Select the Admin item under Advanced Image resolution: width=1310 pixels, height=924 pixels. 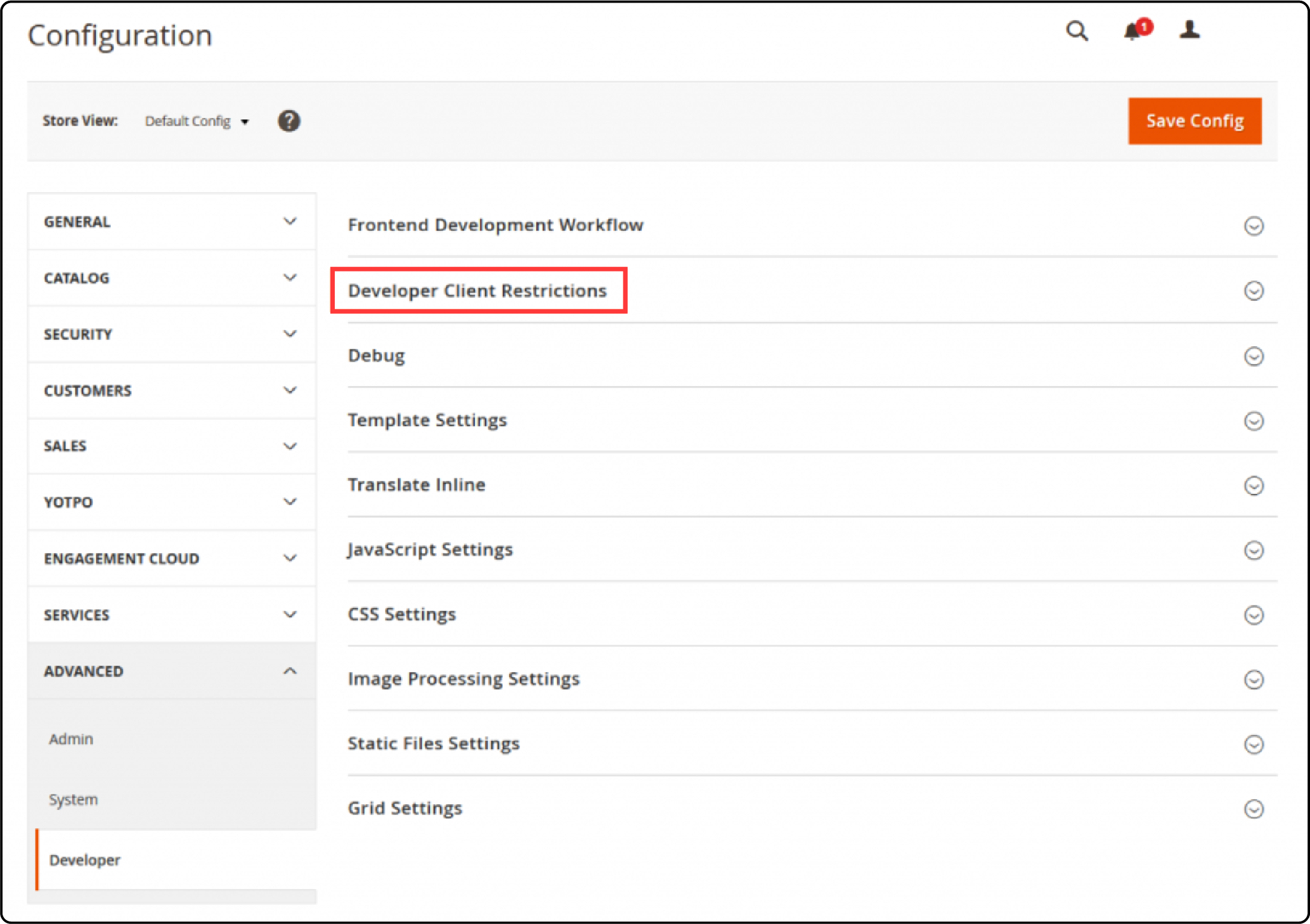(71, 739)
